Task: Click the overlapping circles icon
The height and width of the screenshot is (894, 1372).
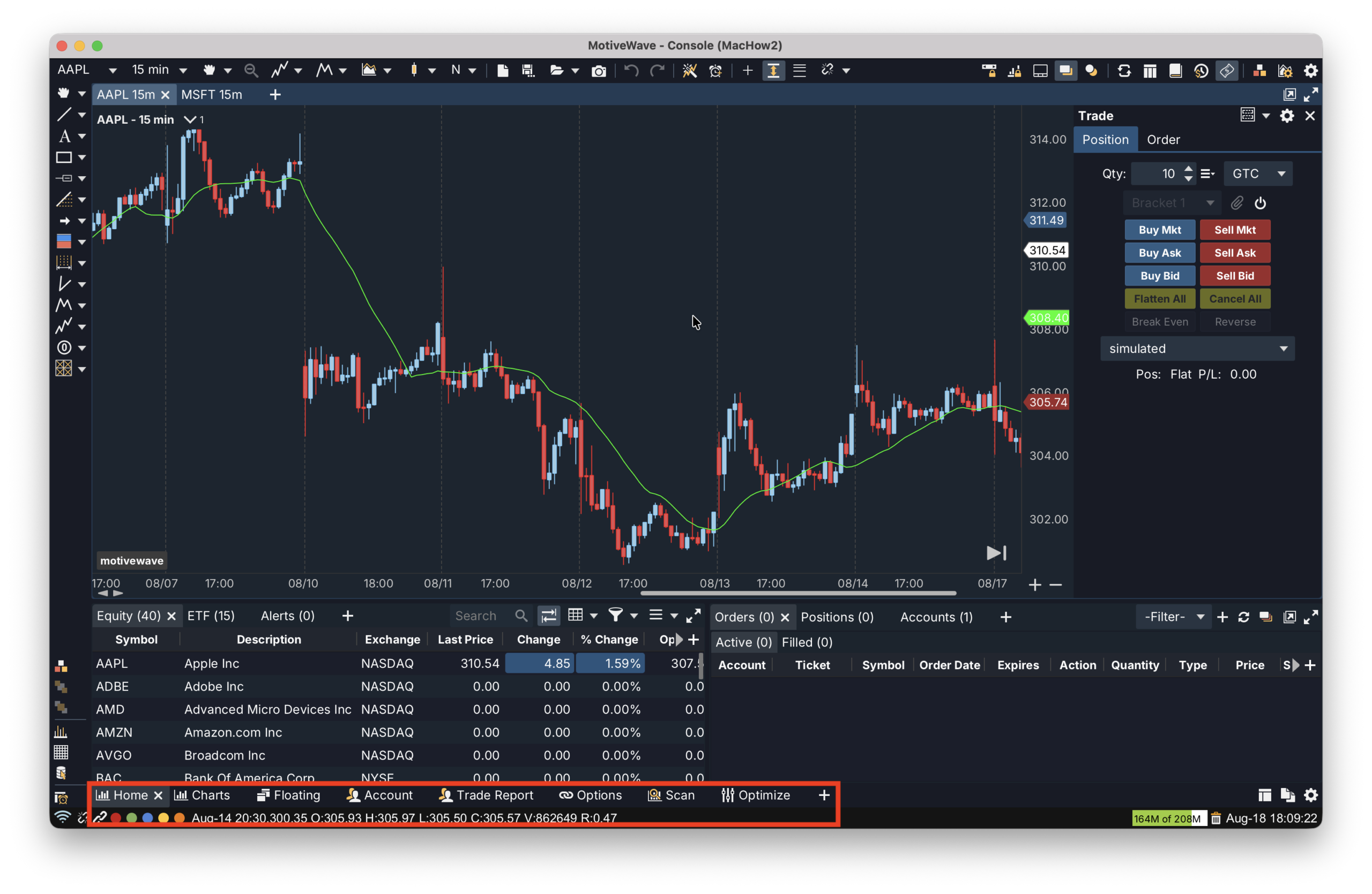Action: pyautogui.click(x=1091, y=70)
